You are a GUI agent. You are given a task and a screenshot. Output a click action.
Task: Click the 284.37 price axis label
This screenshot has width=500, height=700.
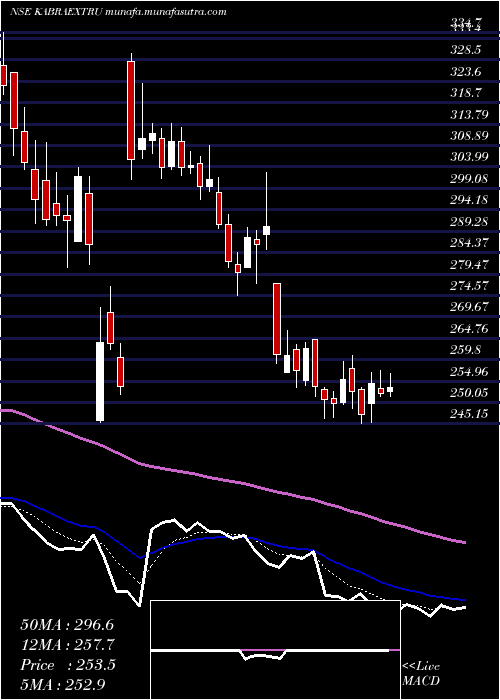click(x=469, y=243)
